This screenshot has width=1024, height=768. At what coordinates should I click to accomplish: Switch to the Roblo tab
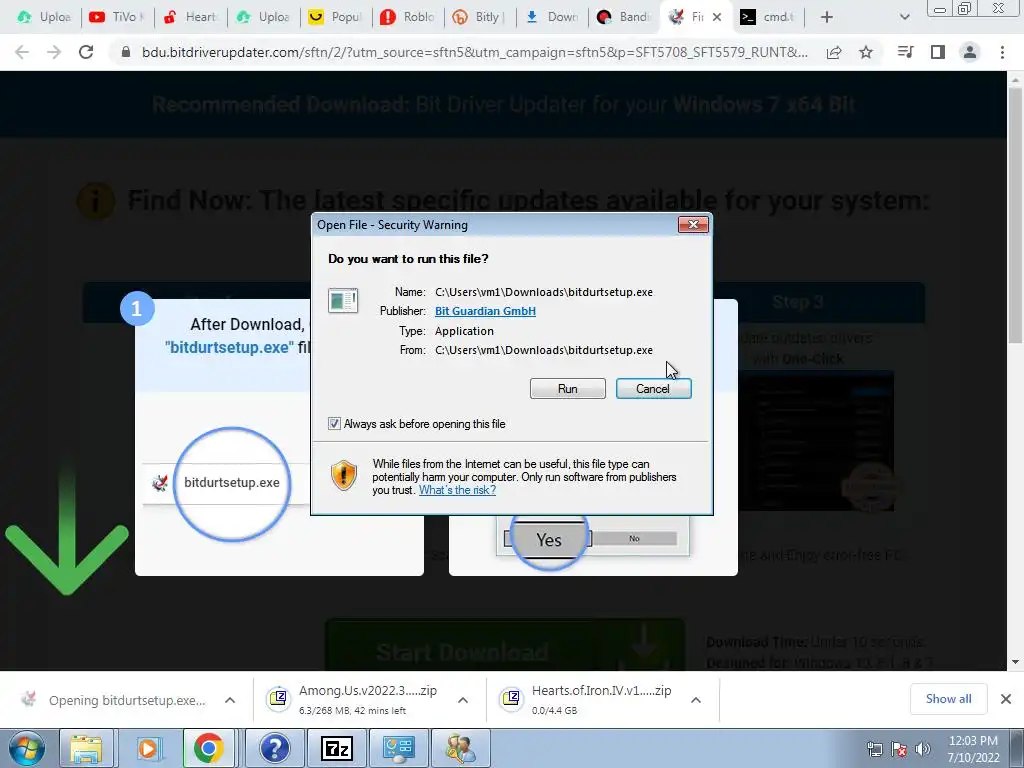point(408,17)
